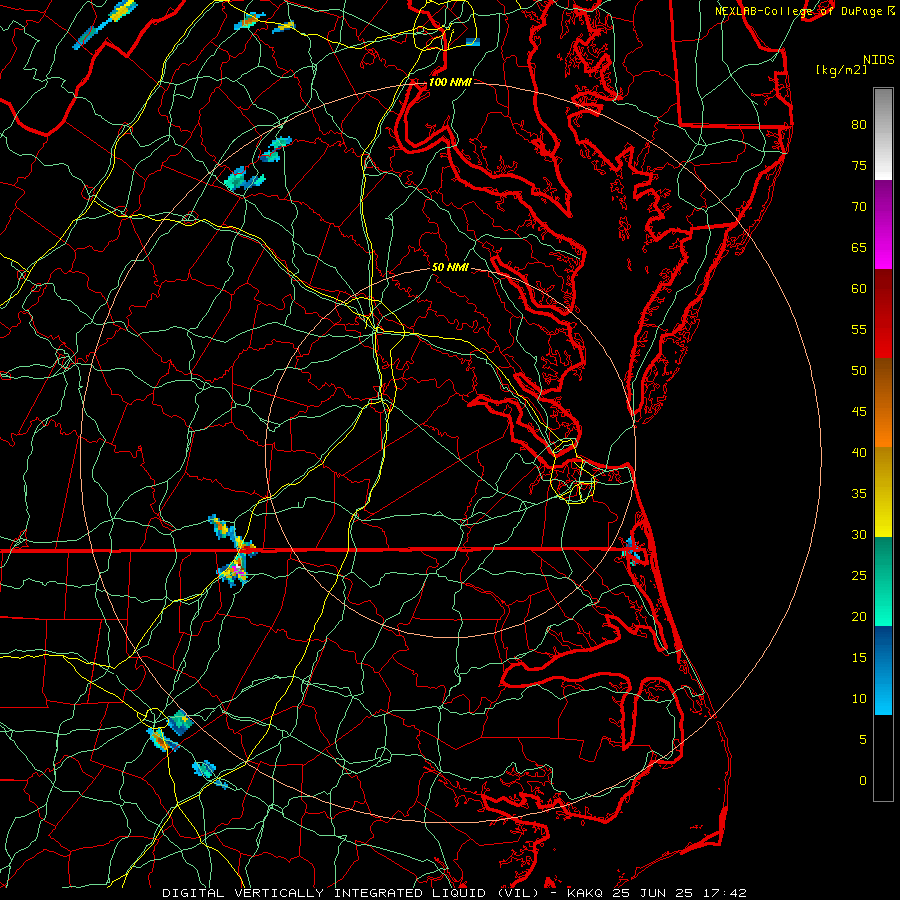
Task: Click the 0 value on the scale
Action: tap(863, 781)
